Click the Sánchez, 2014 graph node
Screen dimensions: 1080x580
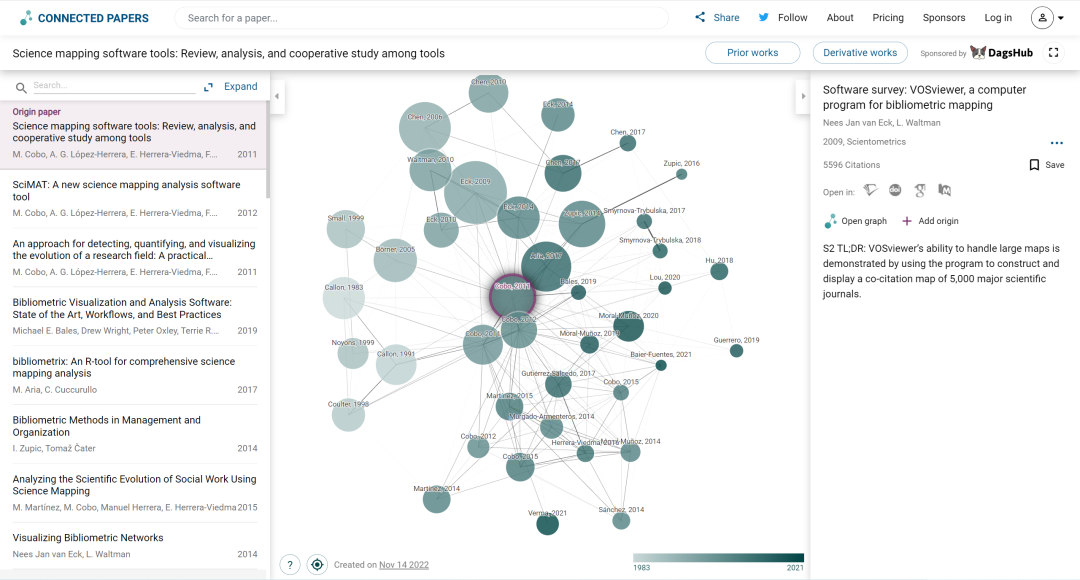(621, 520)
